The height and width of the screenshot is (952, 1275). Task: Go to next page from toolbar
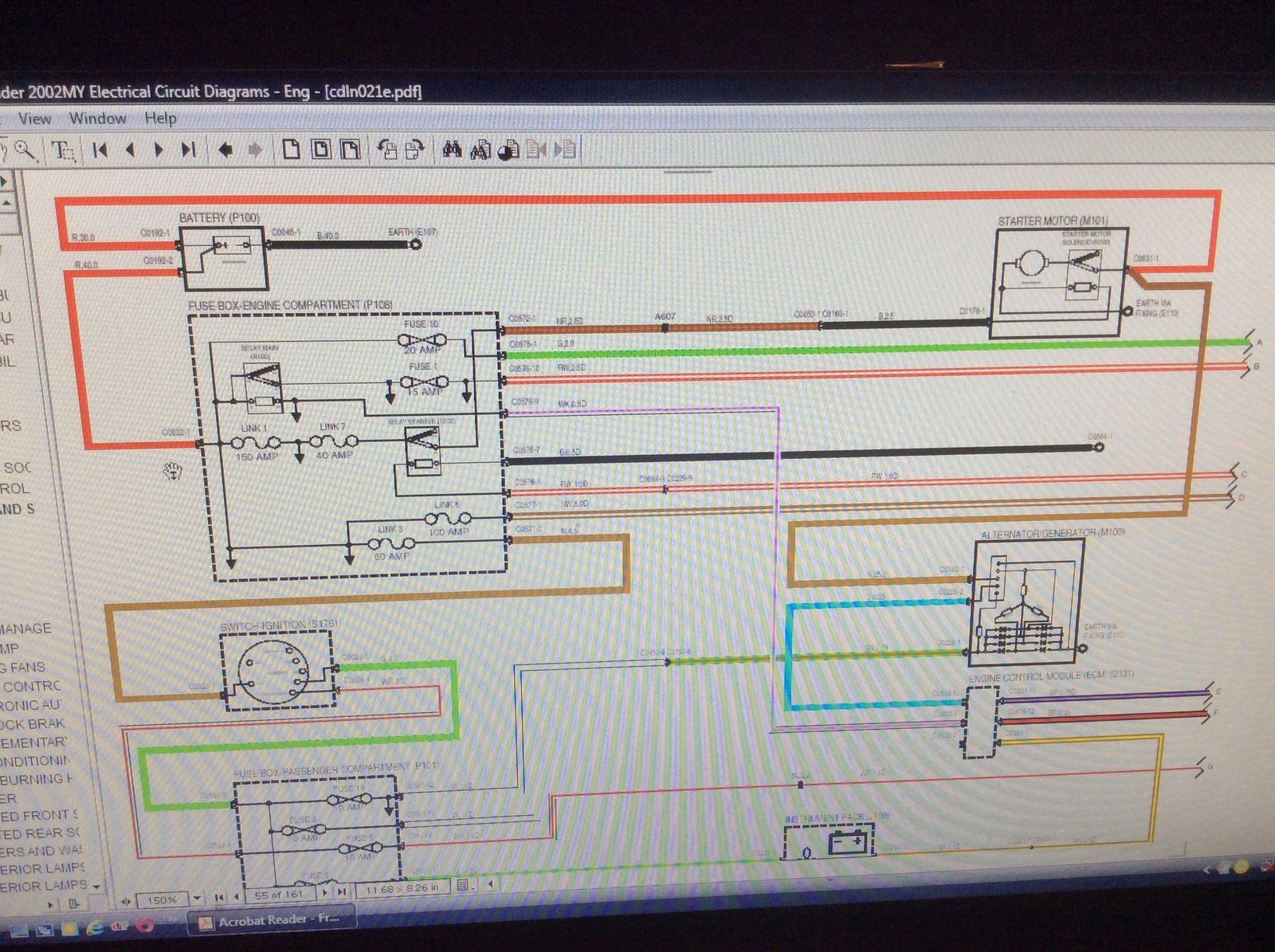pyautogui.click(x=159, y=149)
